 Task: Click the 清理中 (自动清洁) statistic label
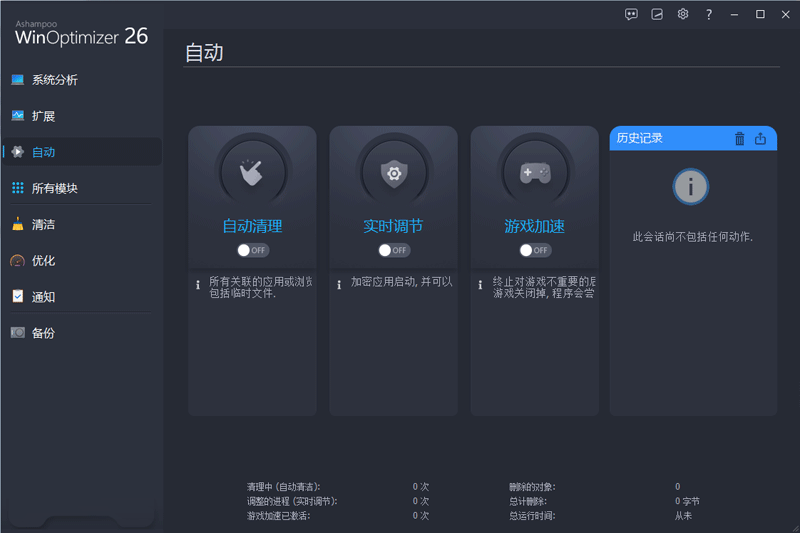284,487
